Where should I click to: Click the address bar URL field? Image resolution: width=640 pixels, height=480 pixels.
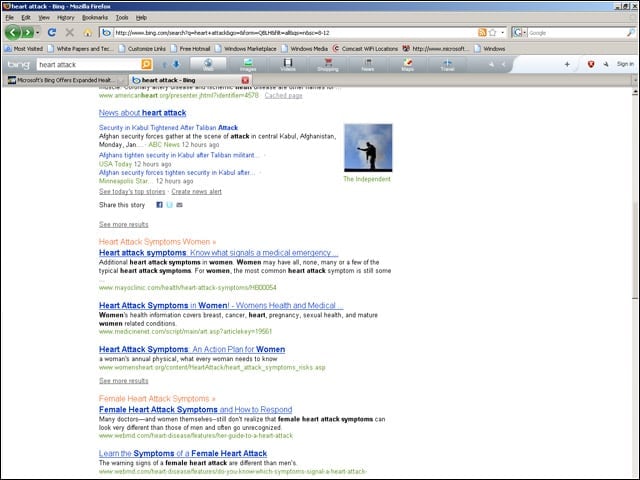[x=294, y=33]
